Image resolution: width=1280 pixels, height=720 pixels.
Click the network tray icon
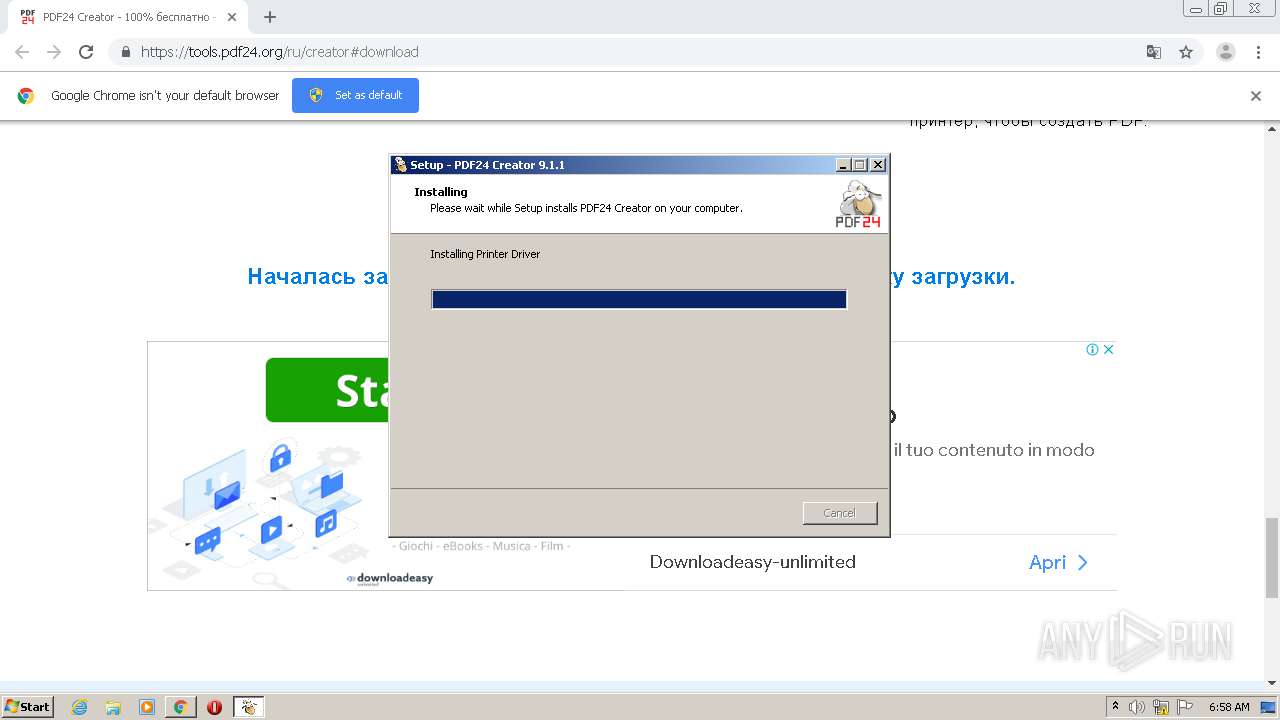coord(1161,707)
